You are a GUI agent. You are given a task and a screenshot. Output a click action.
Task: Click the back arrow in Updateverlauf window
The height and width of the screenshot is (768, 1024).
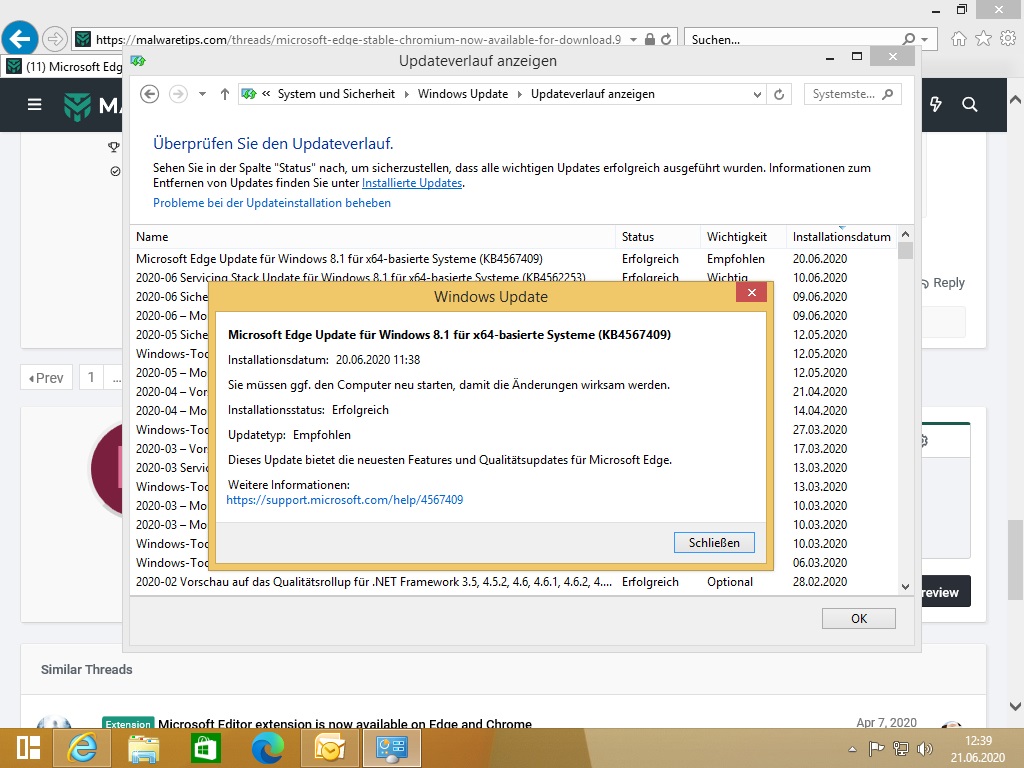pyautogui.click(x=150, y=94)
